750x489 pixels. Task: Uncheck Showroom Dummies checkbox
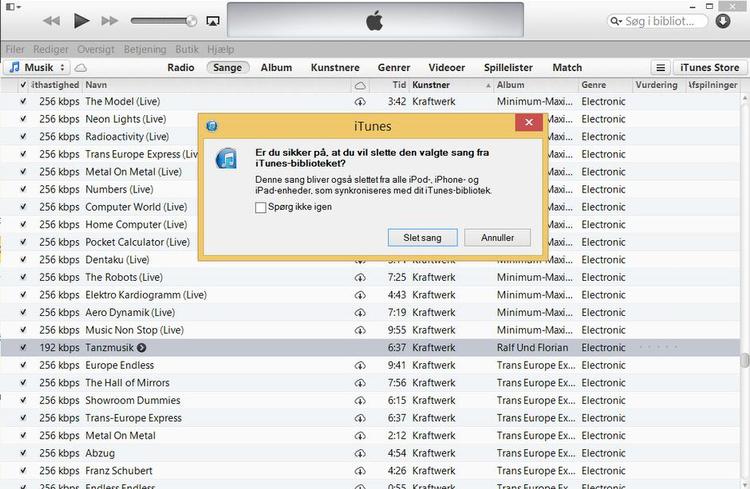pyautogui.click(x=23, y=400)
